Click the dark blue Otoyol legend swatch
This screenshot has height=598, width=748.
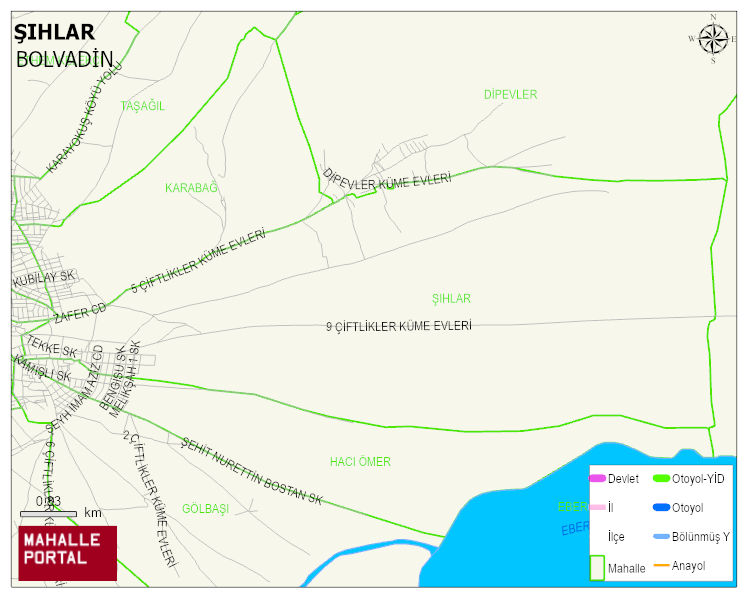click(x=660, y=507)
